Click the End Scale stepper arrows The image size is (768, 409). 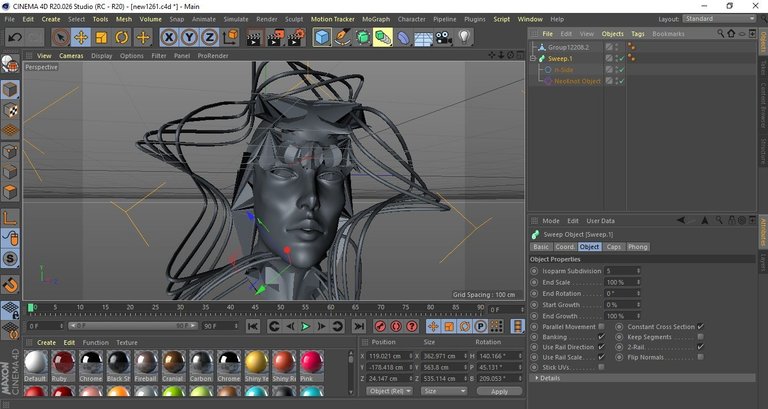638,283
